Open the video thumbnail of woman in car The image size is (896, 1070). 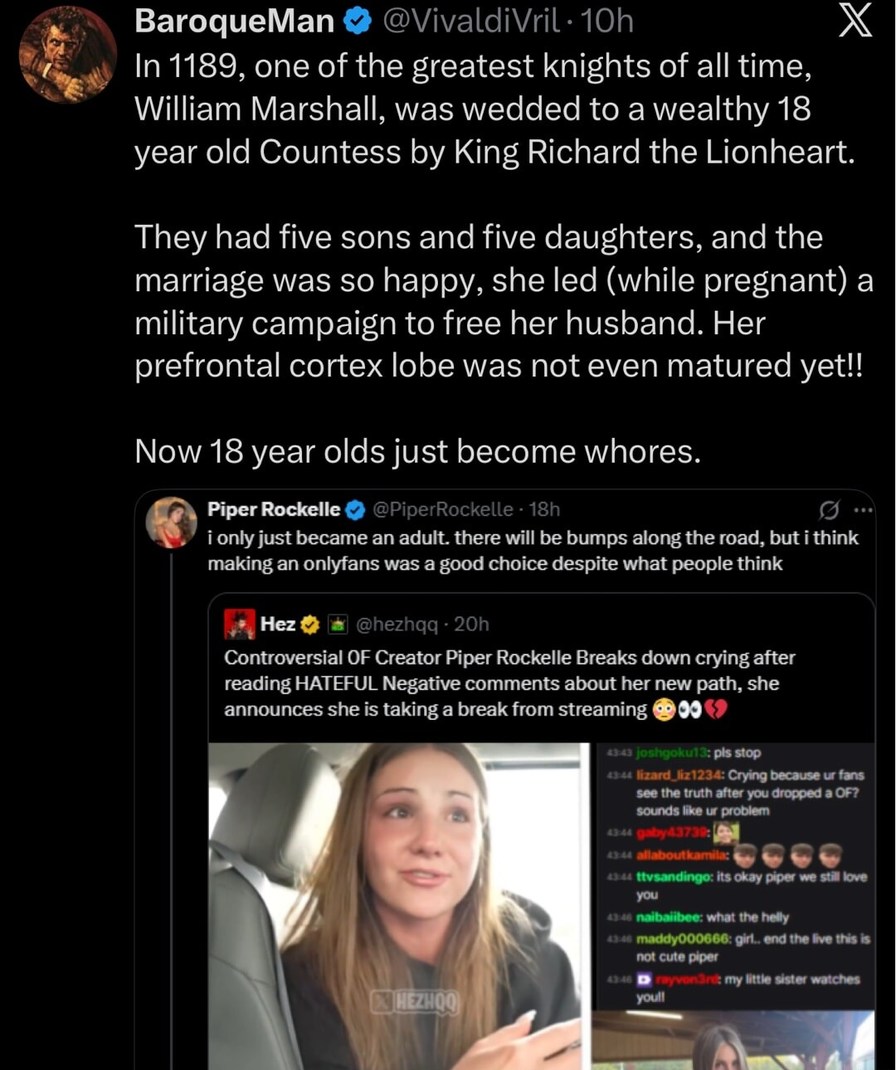tap(394, 905)
